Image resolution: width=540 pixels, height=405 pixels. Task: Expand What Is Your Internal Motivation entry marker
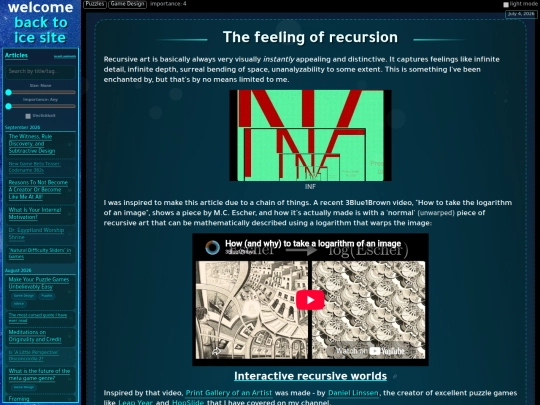[70, 214]
